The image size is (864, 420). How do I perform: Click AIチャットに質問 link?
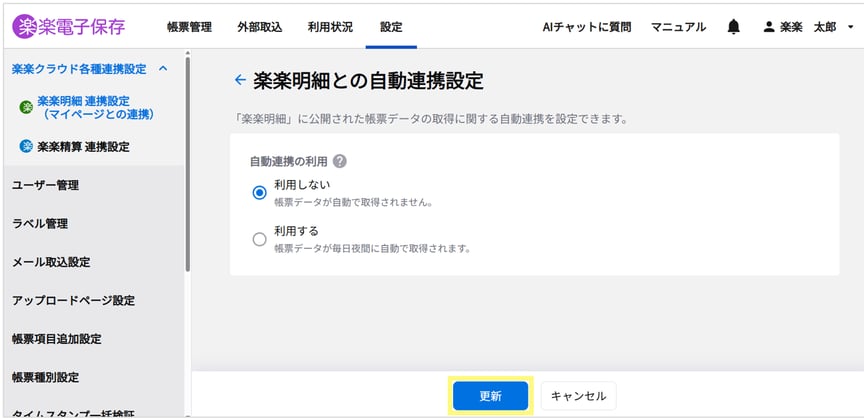[x=587, y=27]
